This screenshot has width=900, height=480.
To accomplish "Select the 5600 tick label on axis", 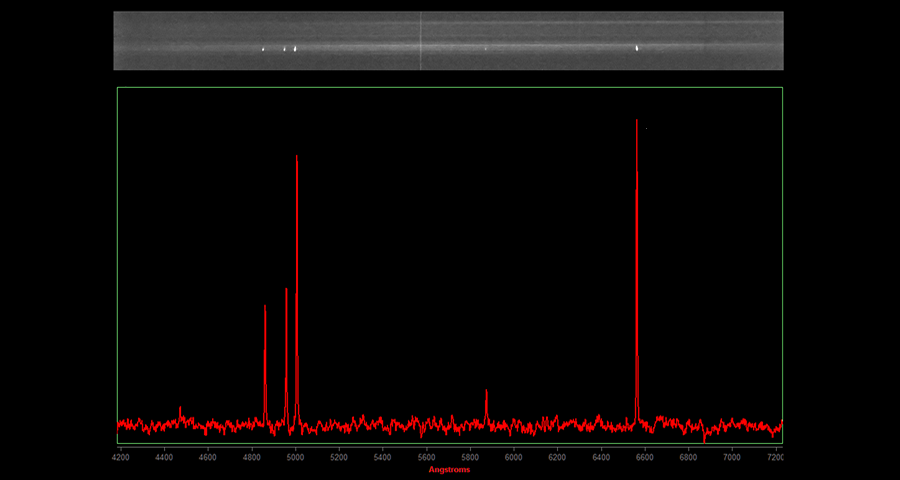I will (426, 457).
